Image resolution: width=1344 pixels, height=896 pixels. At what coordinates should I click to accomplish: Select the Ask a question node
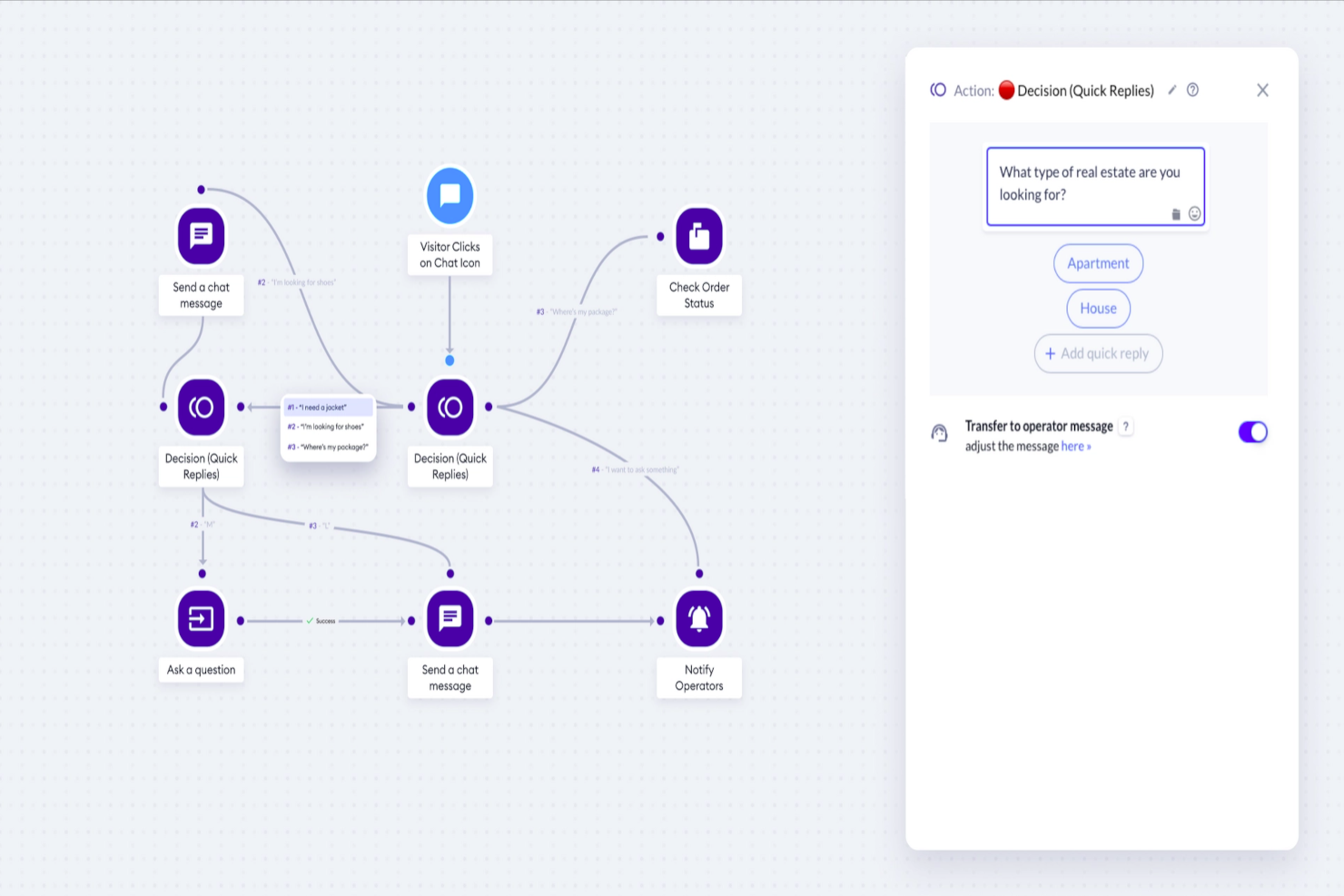click(201, 618)
